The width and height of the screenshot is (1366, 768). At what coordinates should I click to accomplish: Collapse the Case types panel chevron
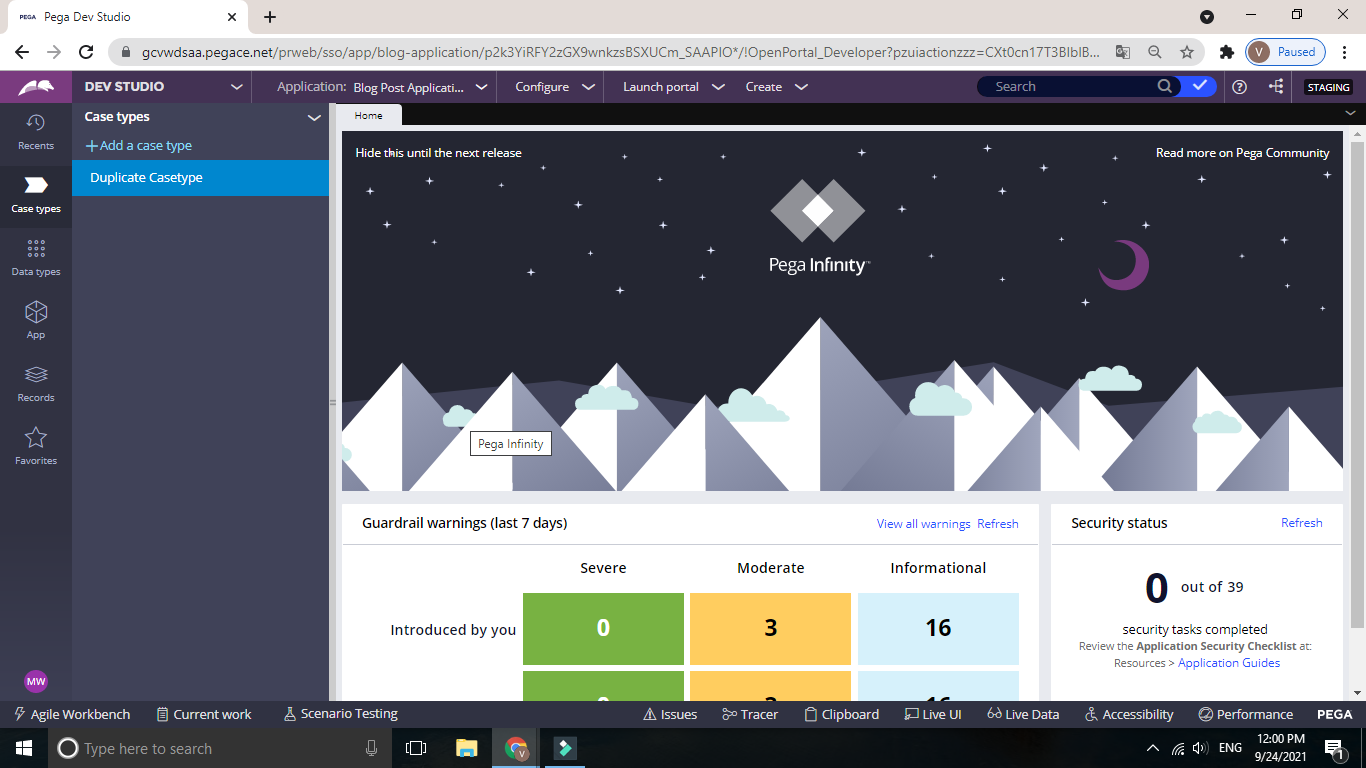click(x=314, y=117)
